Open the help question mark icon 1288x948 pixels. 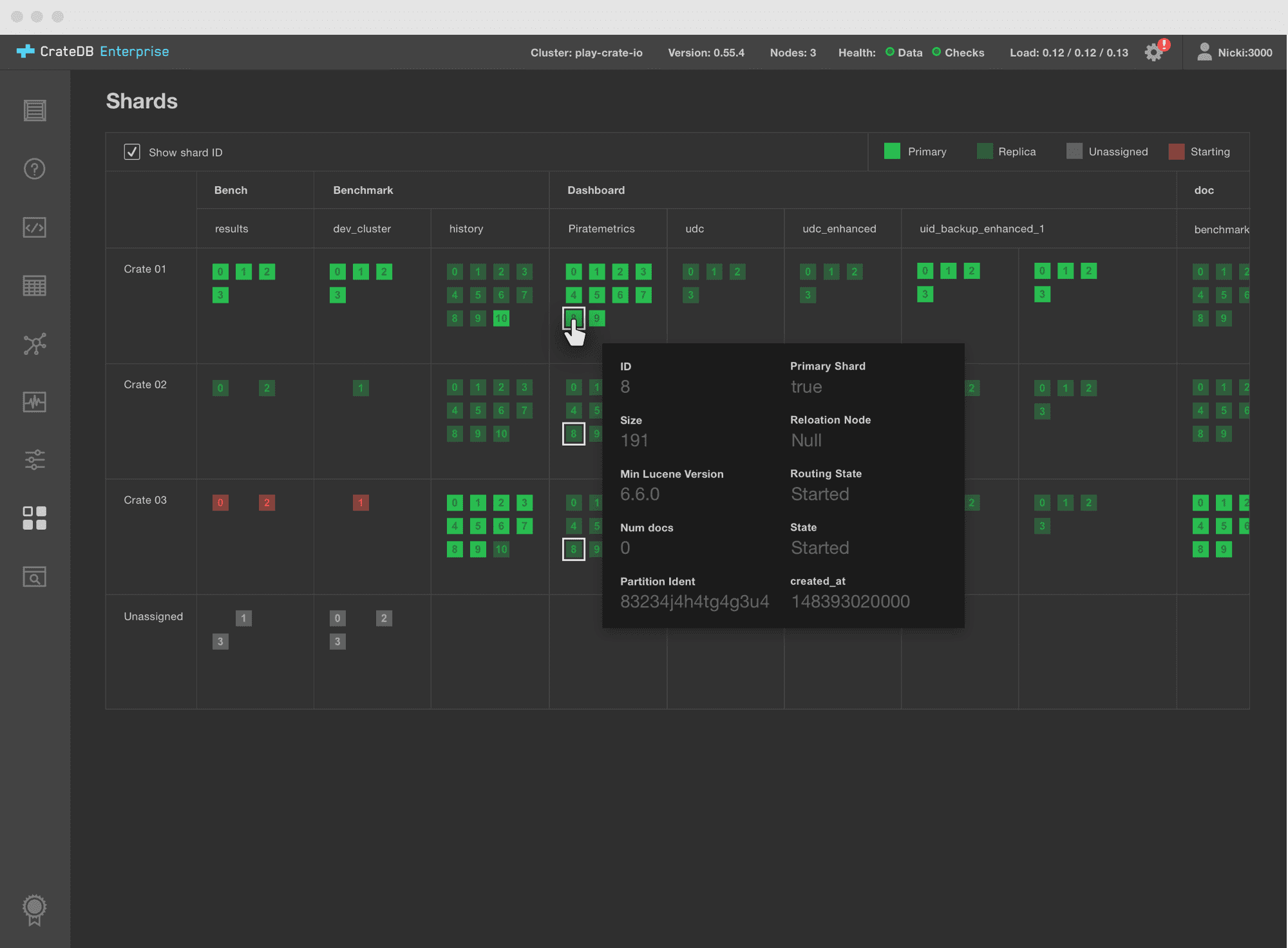(x=35, y=169)
